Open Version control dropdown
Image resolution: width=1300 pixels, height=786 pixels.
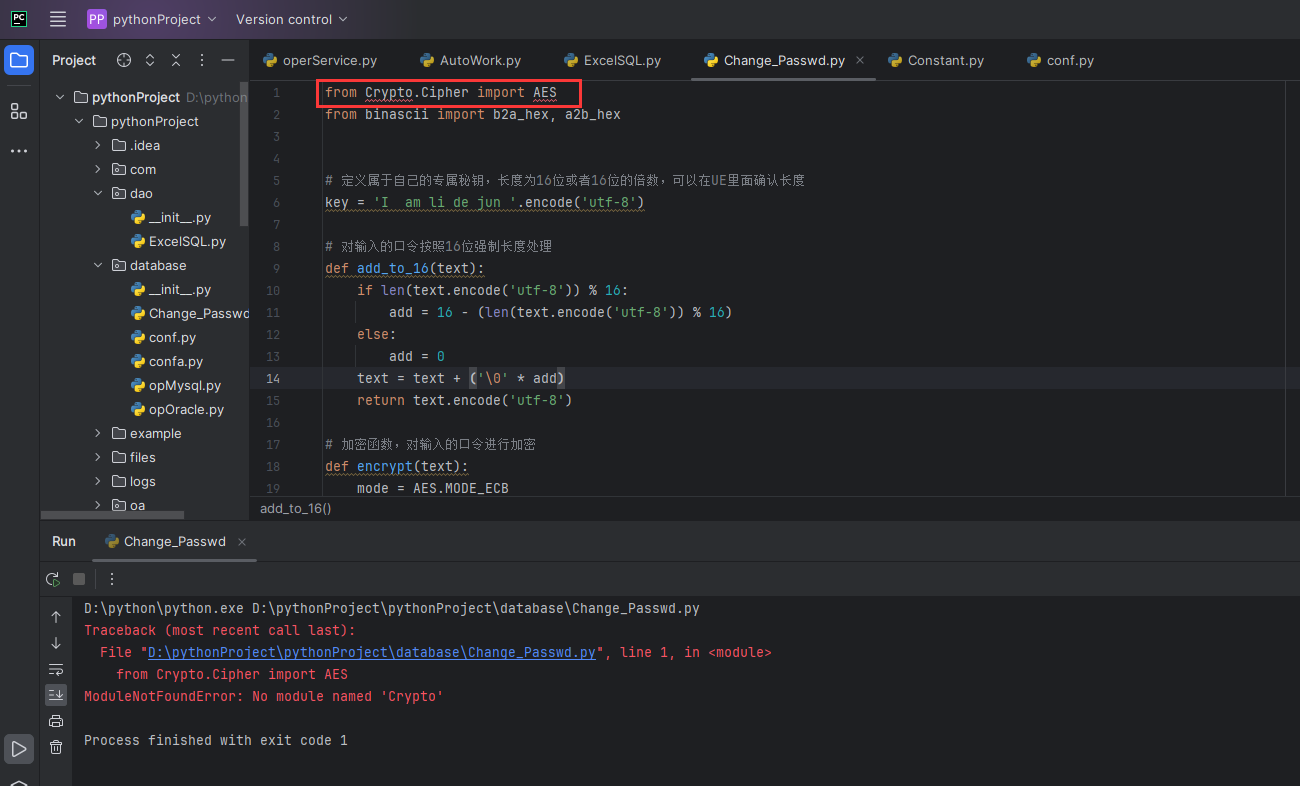pyautogui.click(x=292, y=19)
